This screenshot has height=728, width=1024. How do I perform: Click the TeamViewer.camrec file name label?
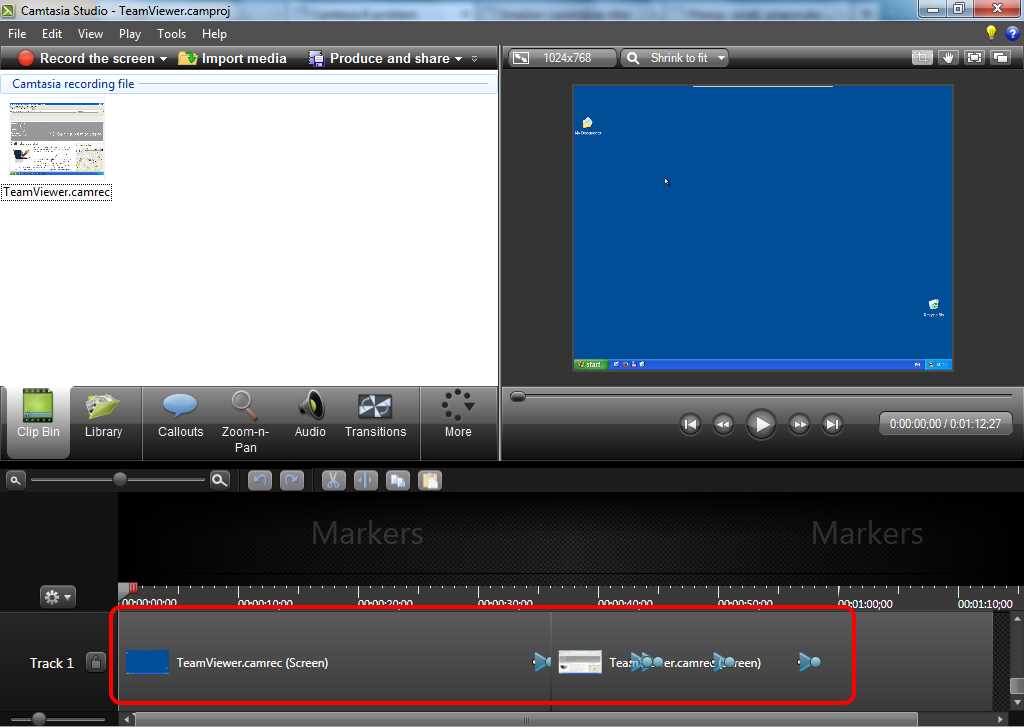[x=57, y=192]
